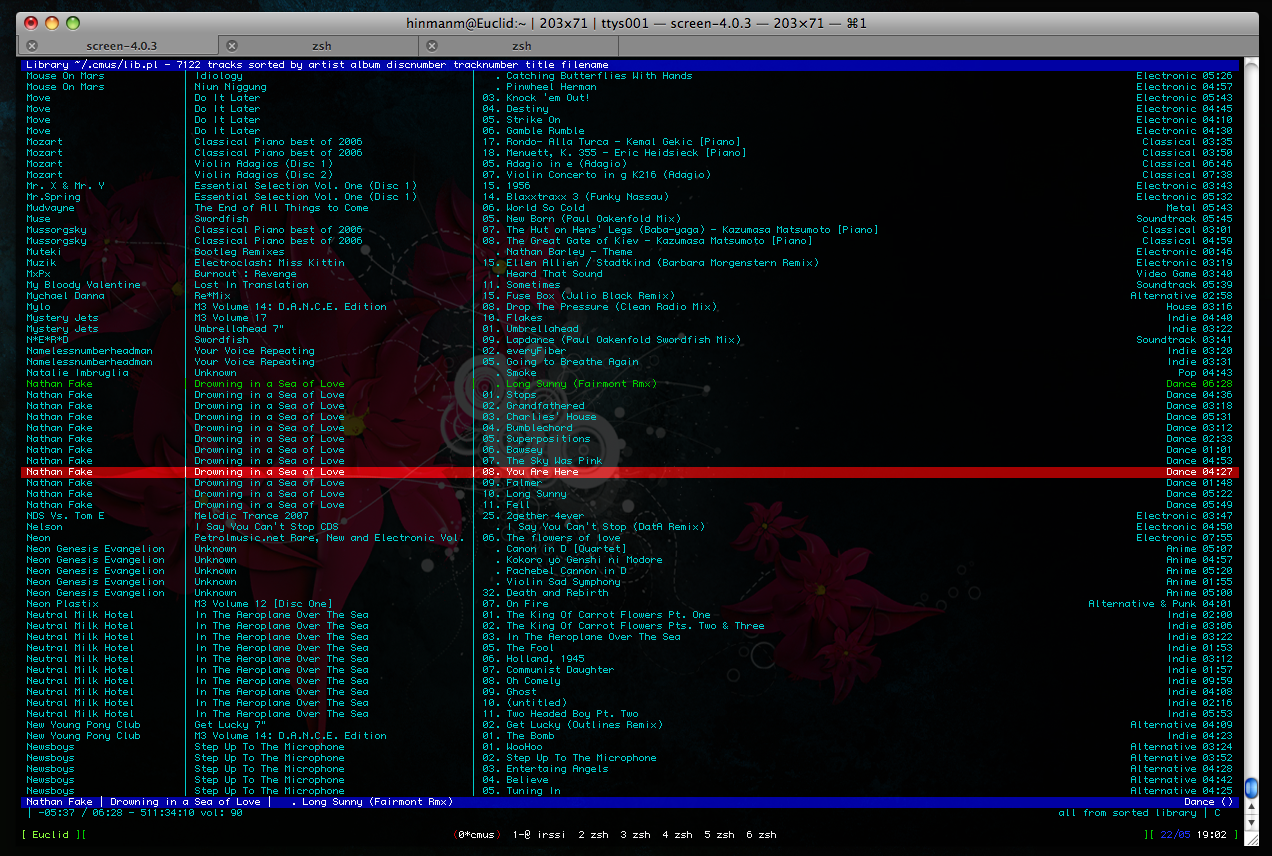
Task: Click the 19:02 clock in status line
Action: coord(1210,834)
